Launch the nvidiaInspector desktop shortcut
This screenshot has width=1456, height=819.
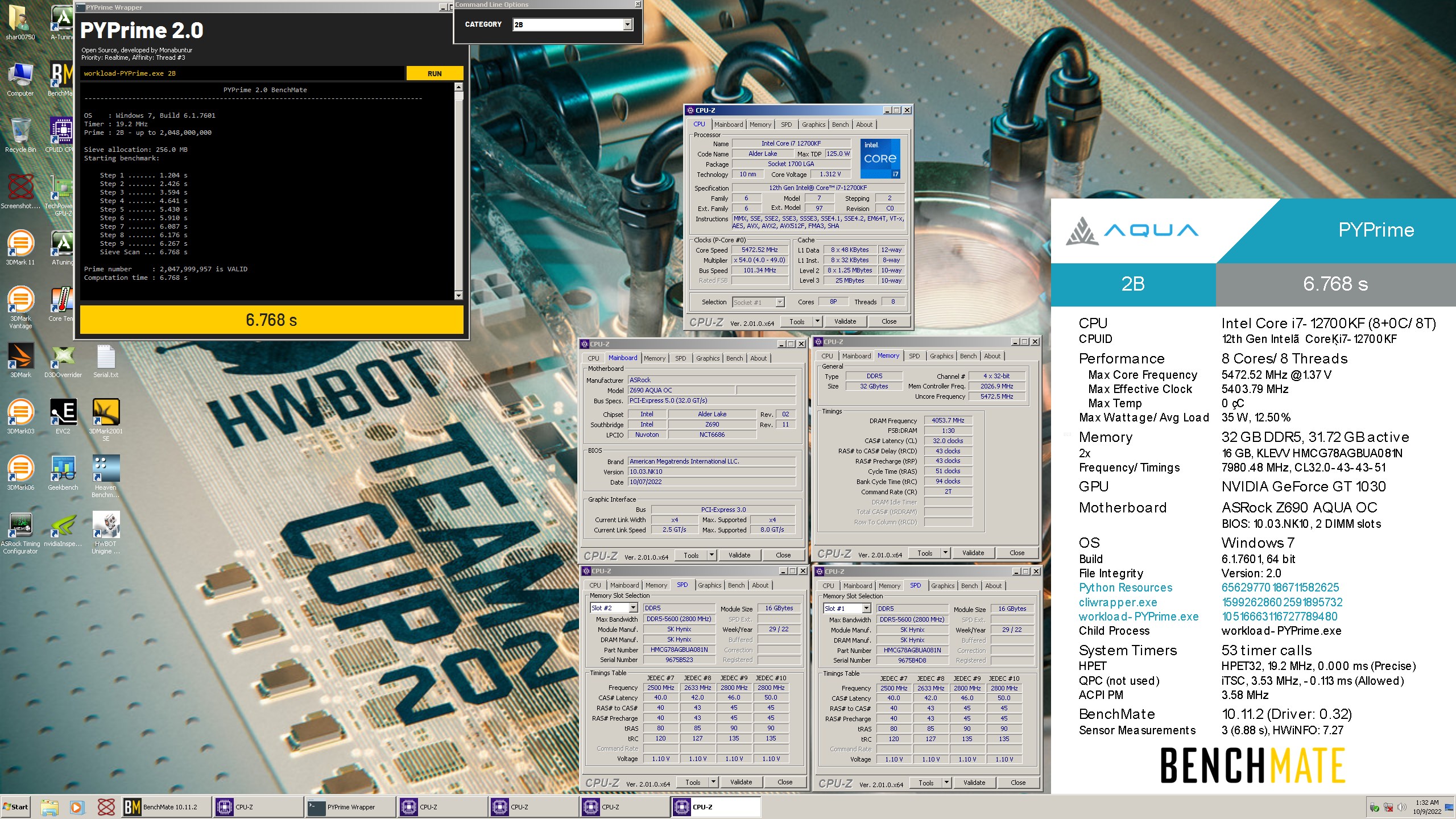[x=63, y=530]
